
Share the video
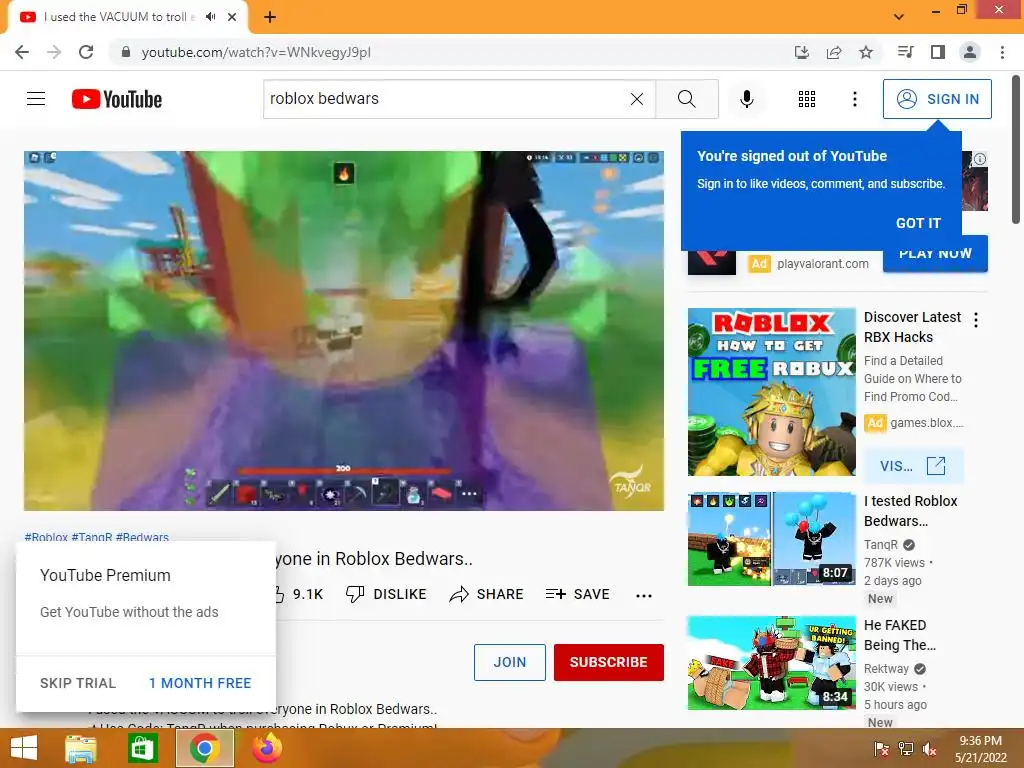click(x=487, y=594)
